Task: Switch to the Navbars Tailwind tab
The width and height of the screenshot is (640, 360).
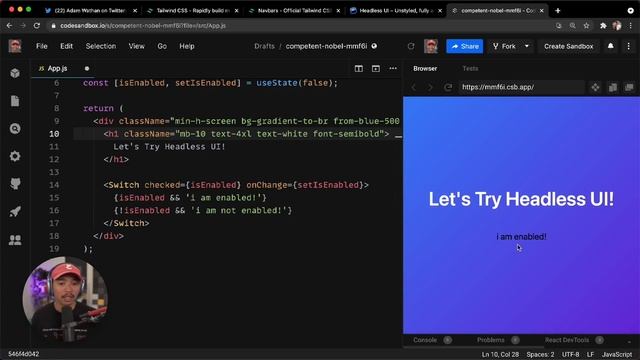Action: point(293,11)
